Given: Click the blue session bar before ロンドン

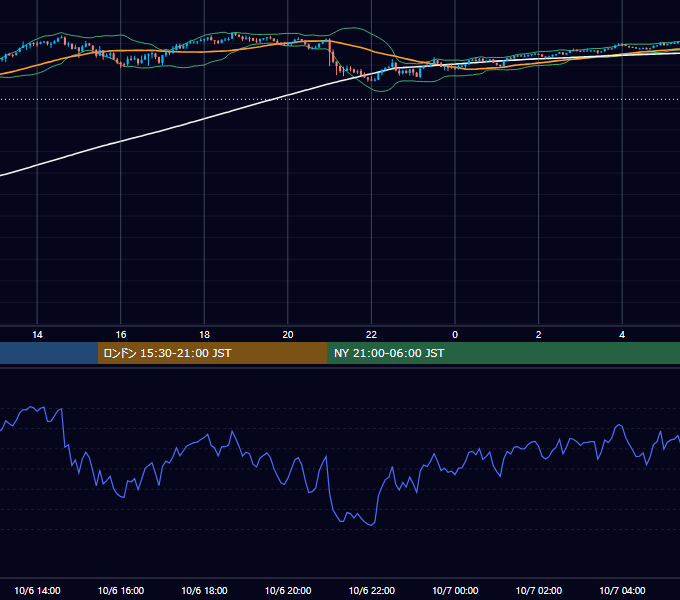Looking at the screenshot, I should click(49, 353).
